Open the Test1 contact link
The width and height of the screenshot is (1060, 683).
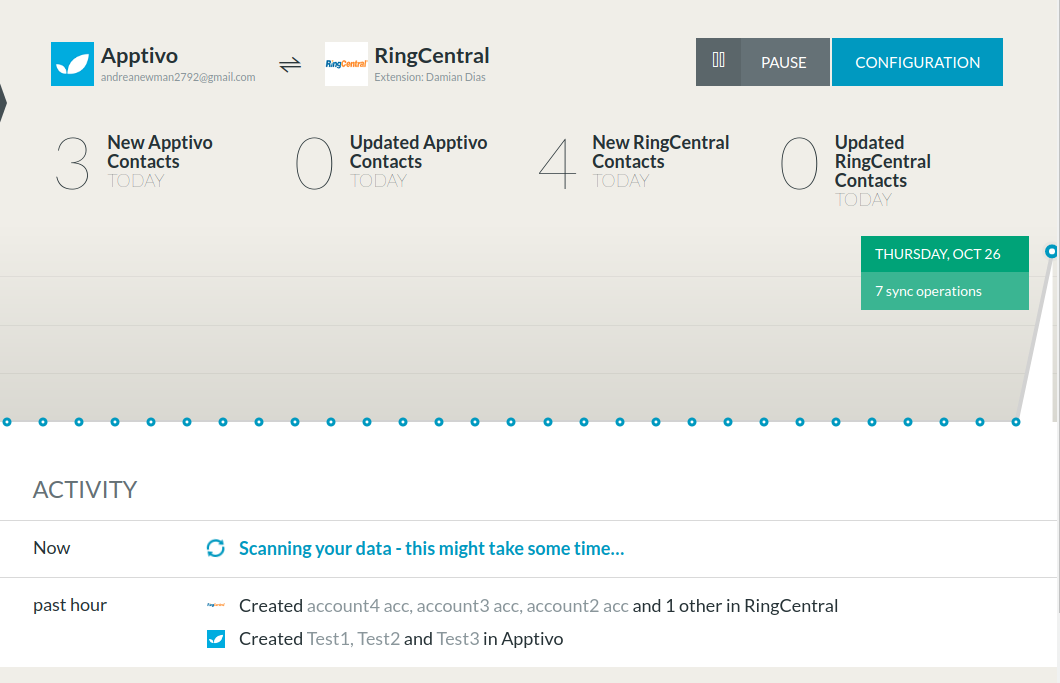(x=329, y=639)
